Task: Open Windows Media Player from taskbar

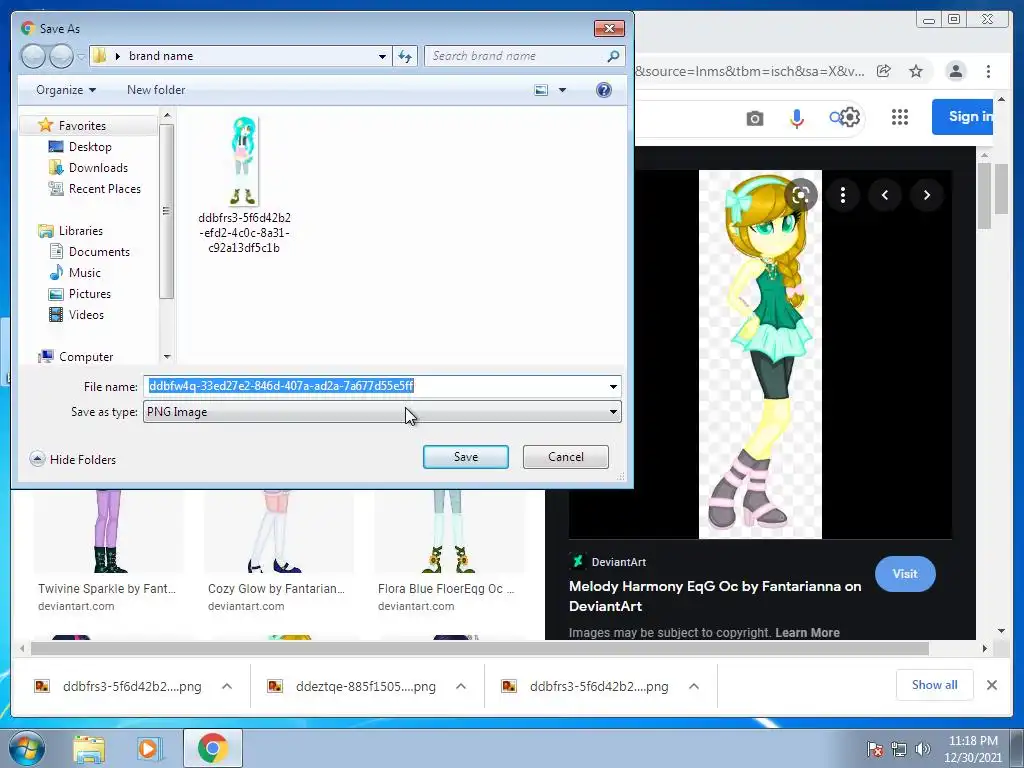Action: pyautogui.click(x=150, y=748)
